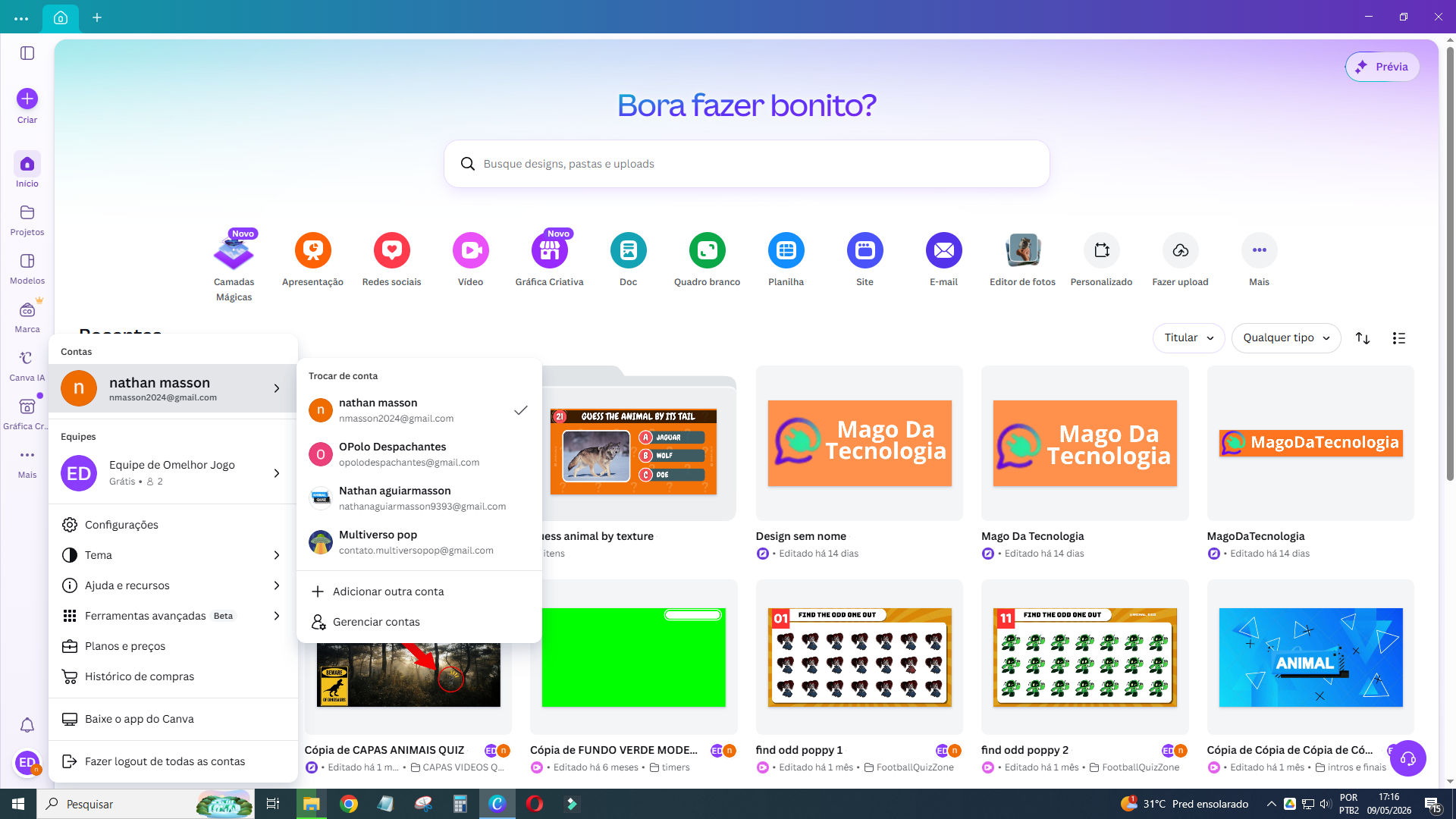Create a new Vídeo design
This screenshot has width=1456, height=819.
pyautogui.click(x=470, y=259)
